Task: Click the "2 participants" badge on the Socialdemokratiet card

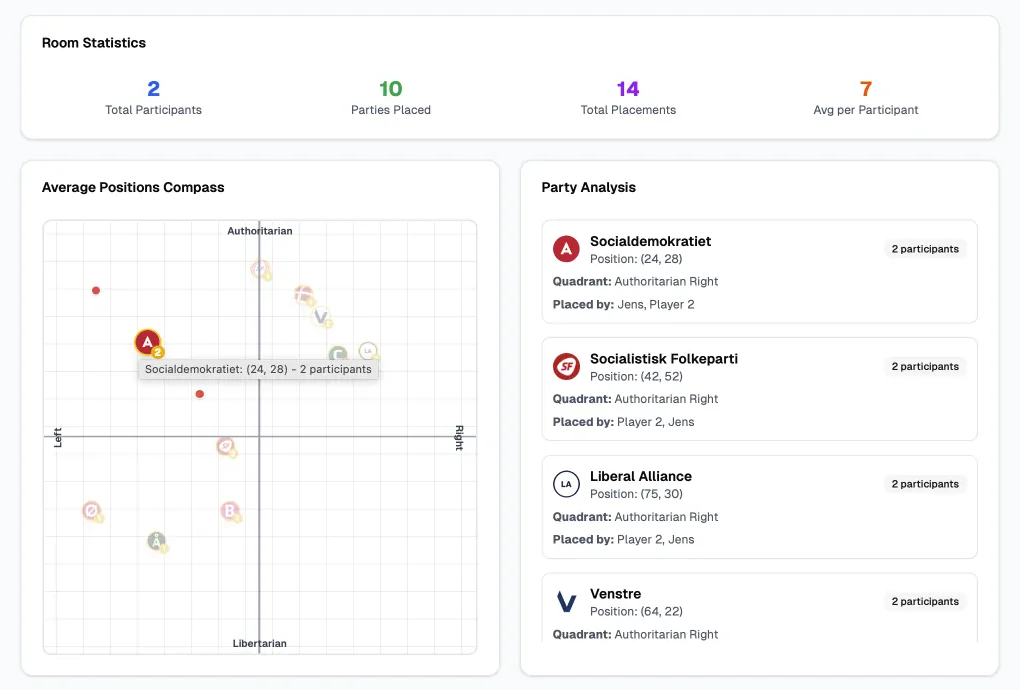Action: click(x=925, y=249)
